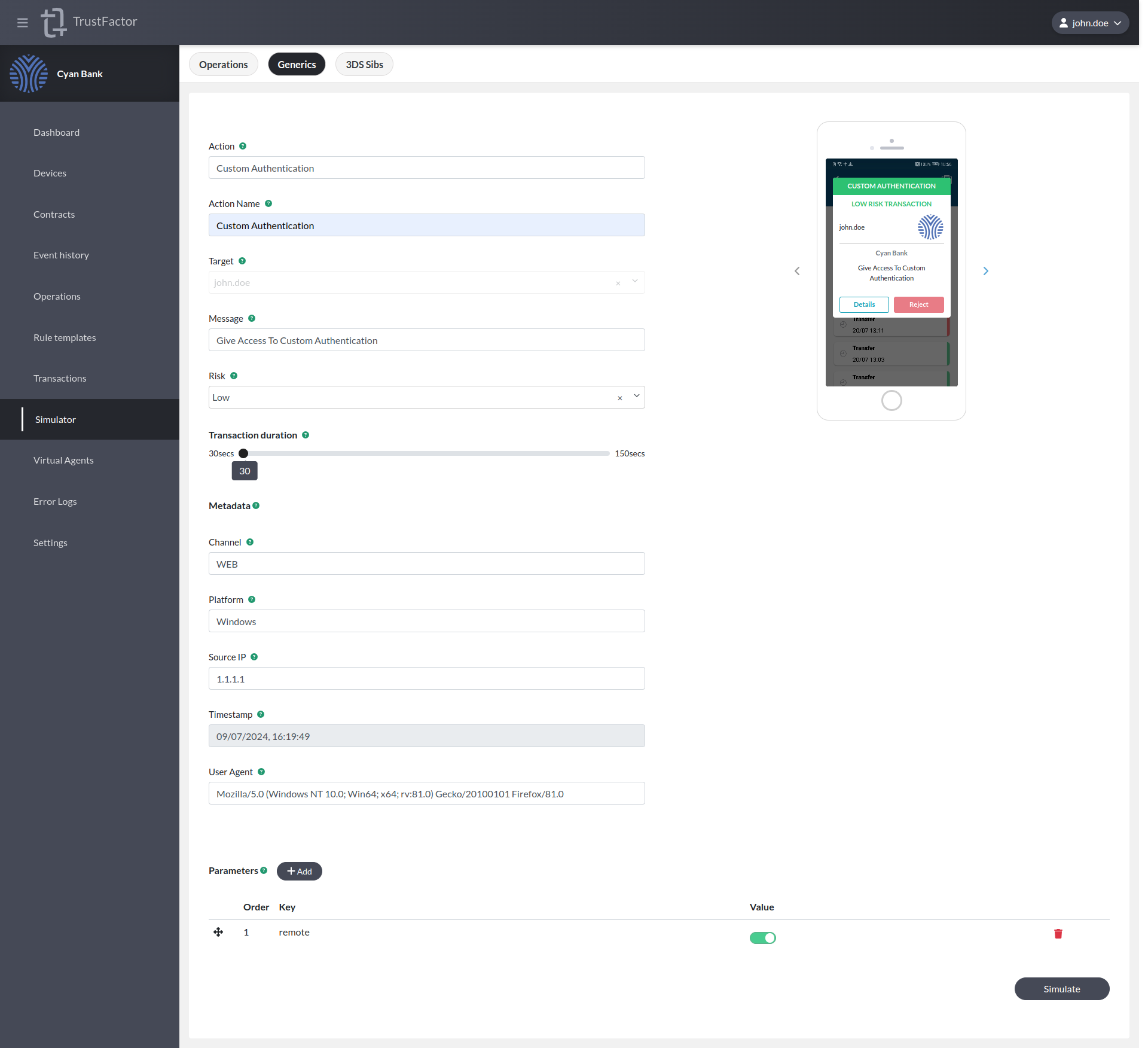
Task: Switch to the 3DS Sibs tab
Action: click(x=364, y=63)
